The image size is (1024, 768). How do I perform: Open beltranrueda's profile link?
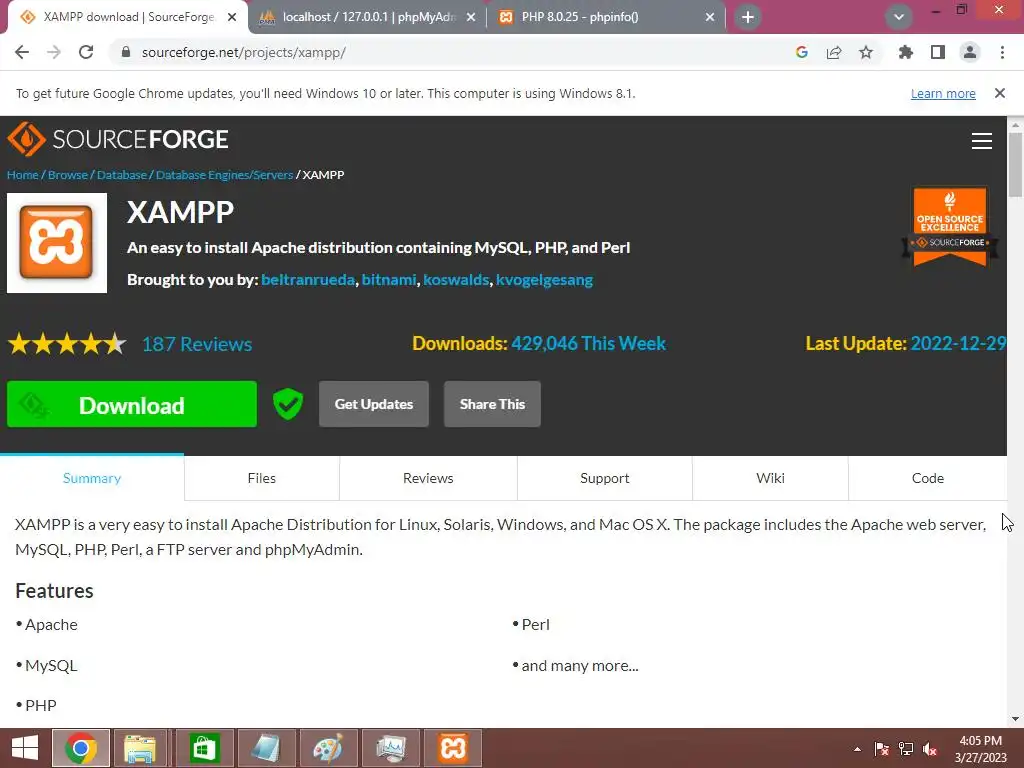click(x=308, y=280)
